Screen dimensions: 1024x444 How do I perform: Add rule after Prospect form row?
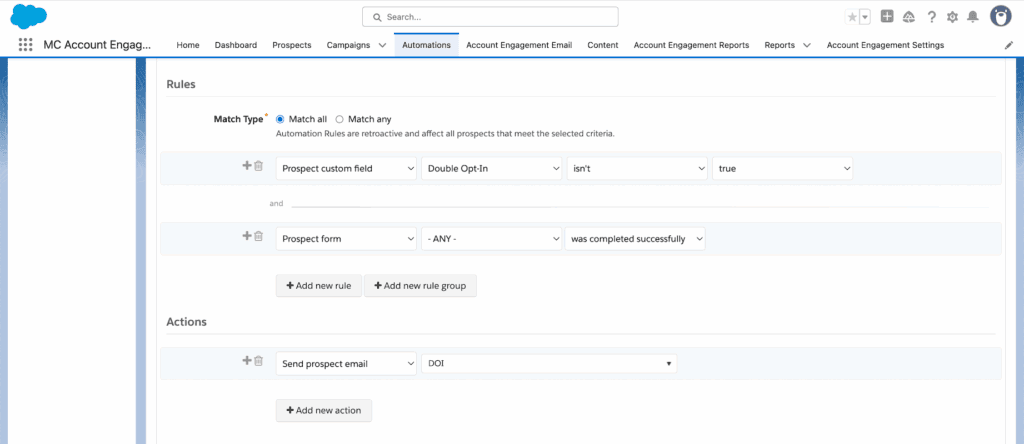pyautogui.click(x=247, y=236)
